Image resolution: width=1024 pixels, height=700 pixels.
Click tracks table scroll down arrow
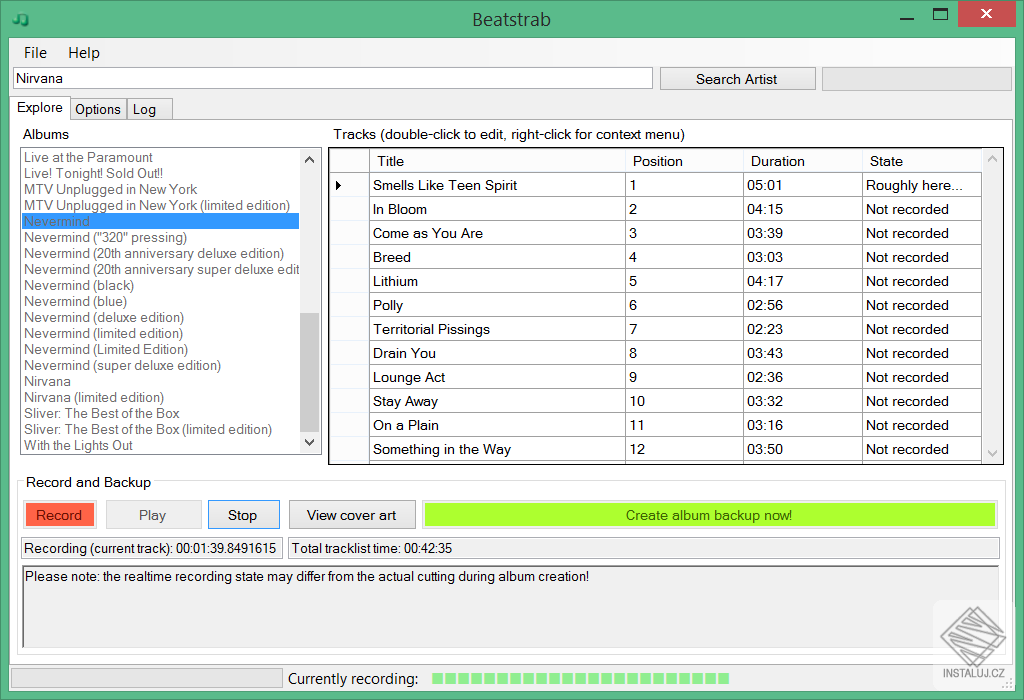click(x=992, y=453)
